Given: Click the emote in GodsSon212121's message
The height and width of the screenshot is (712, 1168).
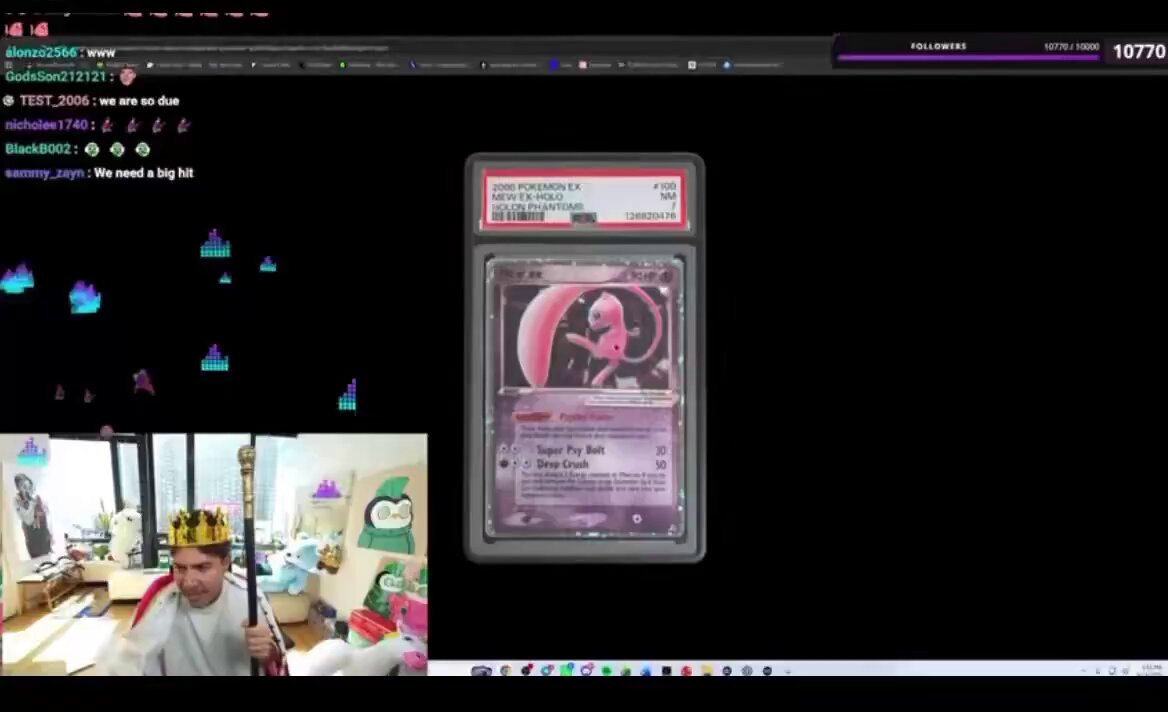Looking at the screenshot, I should 127,77.
